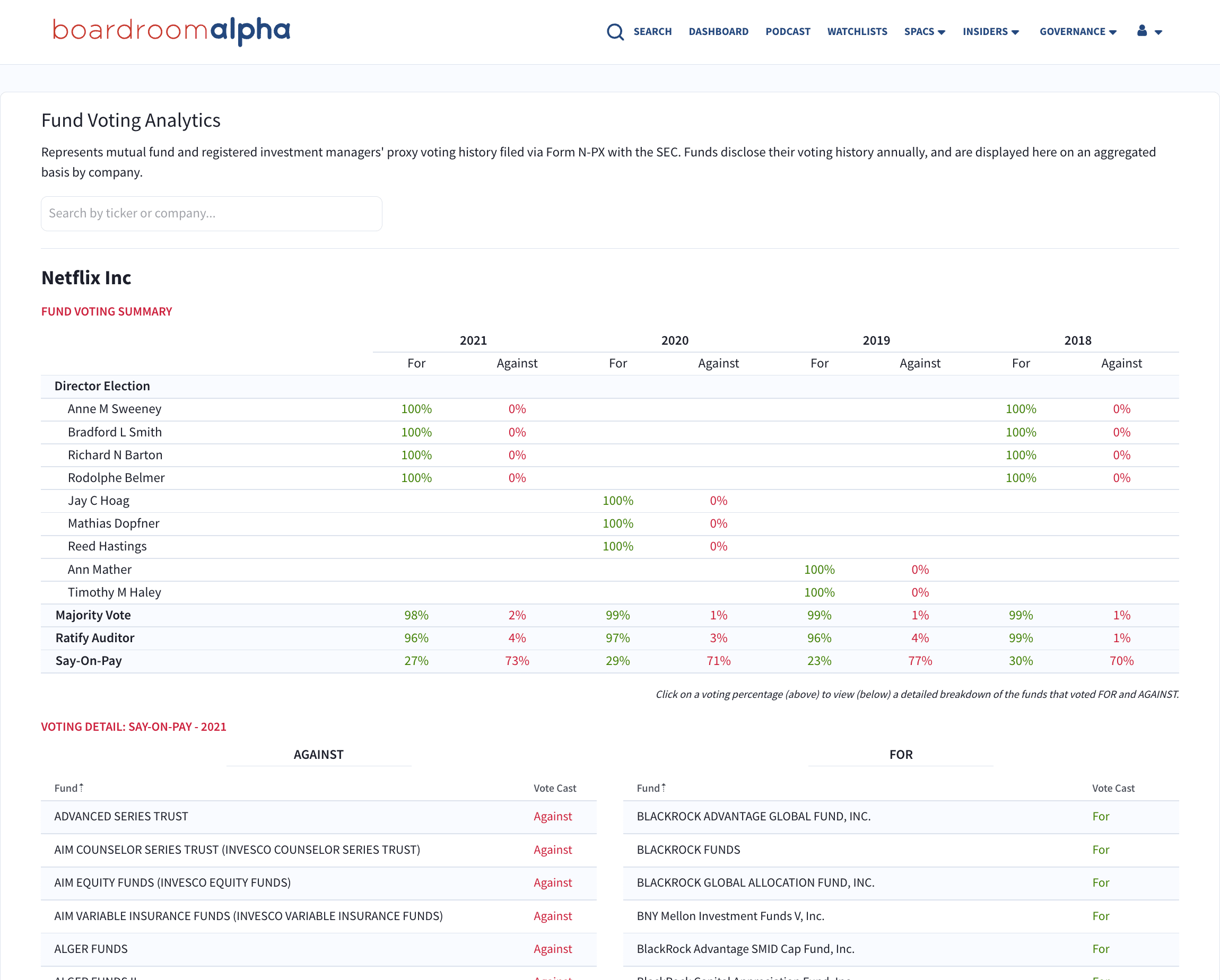
Task: Expand the INSIDERS dropdown menu
Action: [991, 32]
